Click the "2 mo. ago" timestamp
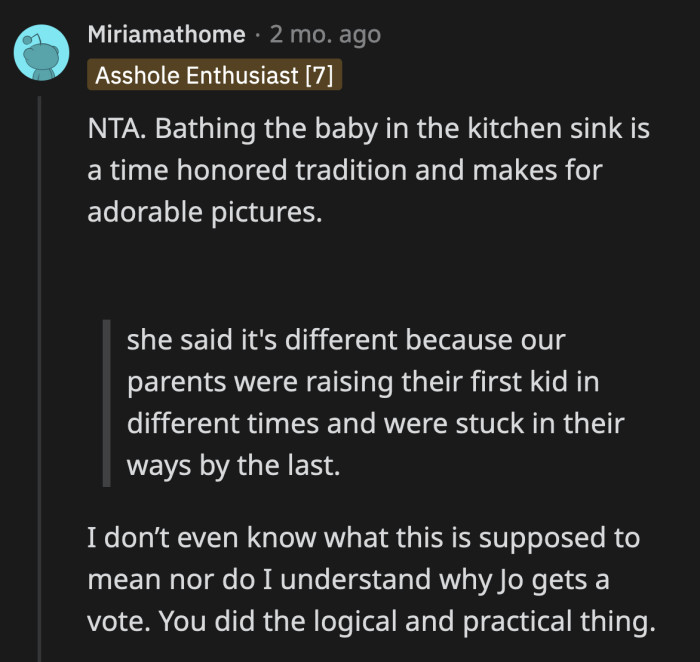700x662 pixels. pos(325,35)
